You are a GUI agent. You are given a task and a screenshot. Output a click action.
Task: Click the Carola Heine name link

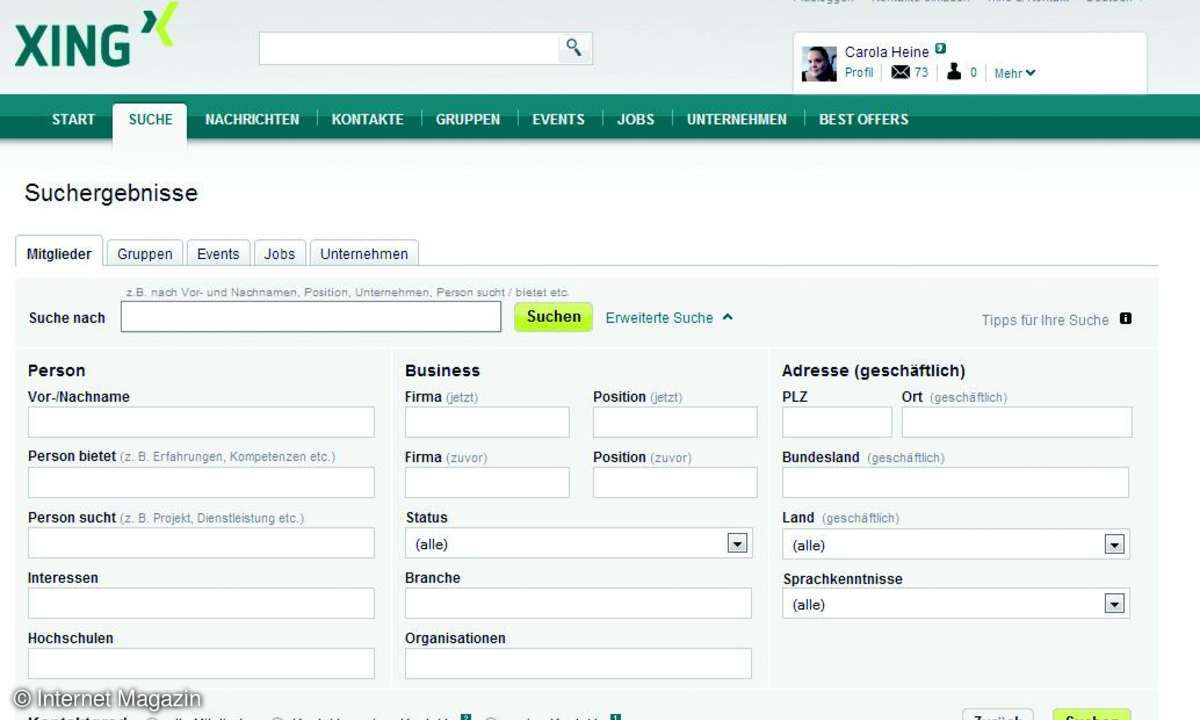coord(887,52)
